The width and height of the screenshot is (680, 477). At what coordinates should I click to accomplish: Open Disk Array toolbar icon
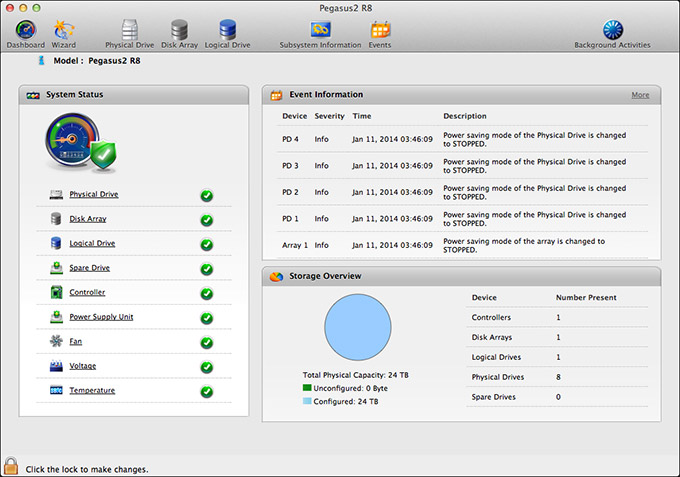coord(179,34)
